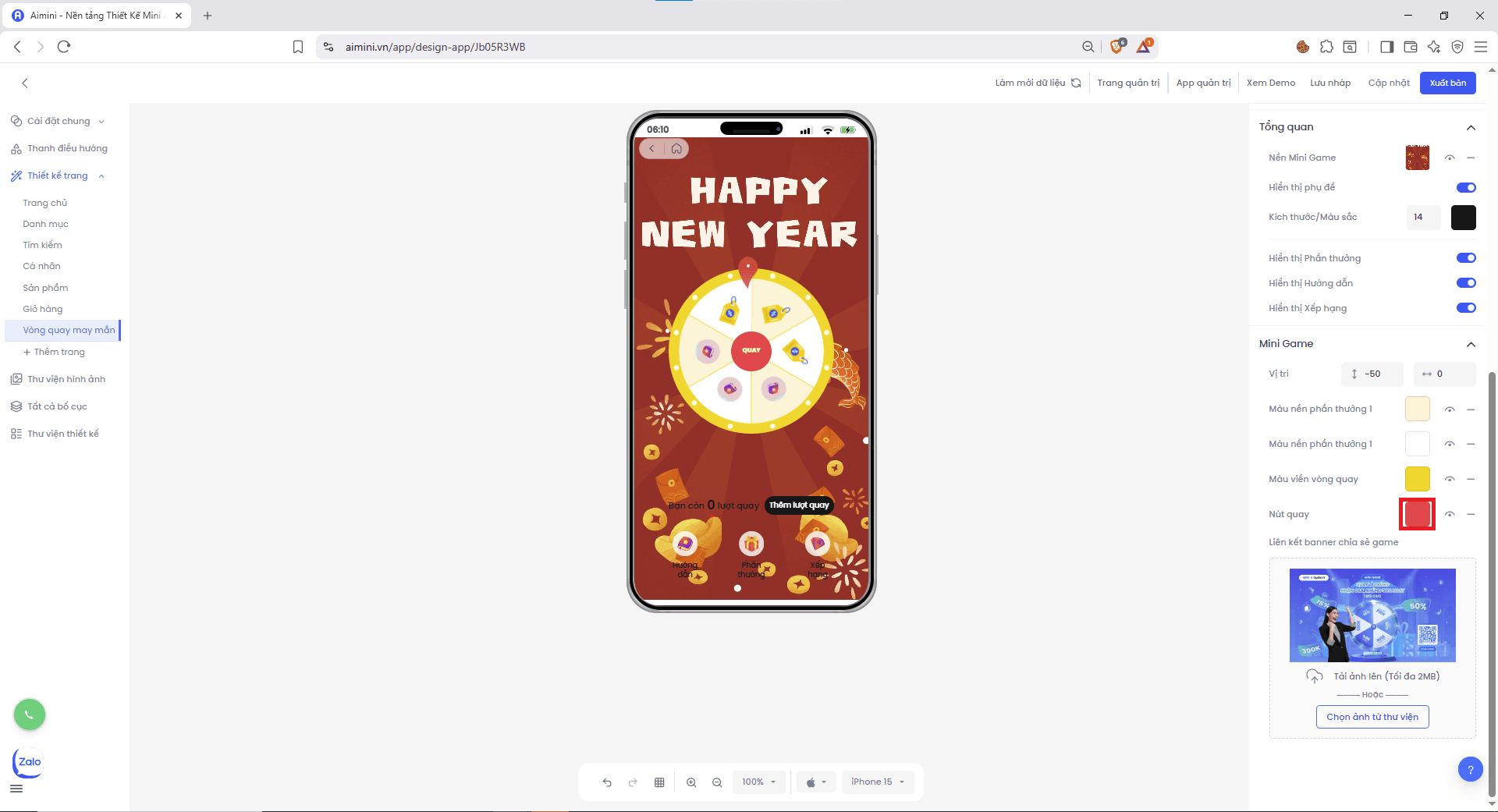Click the refresh icon beside Làm mới dữ liệu

tap(1076, 83)
